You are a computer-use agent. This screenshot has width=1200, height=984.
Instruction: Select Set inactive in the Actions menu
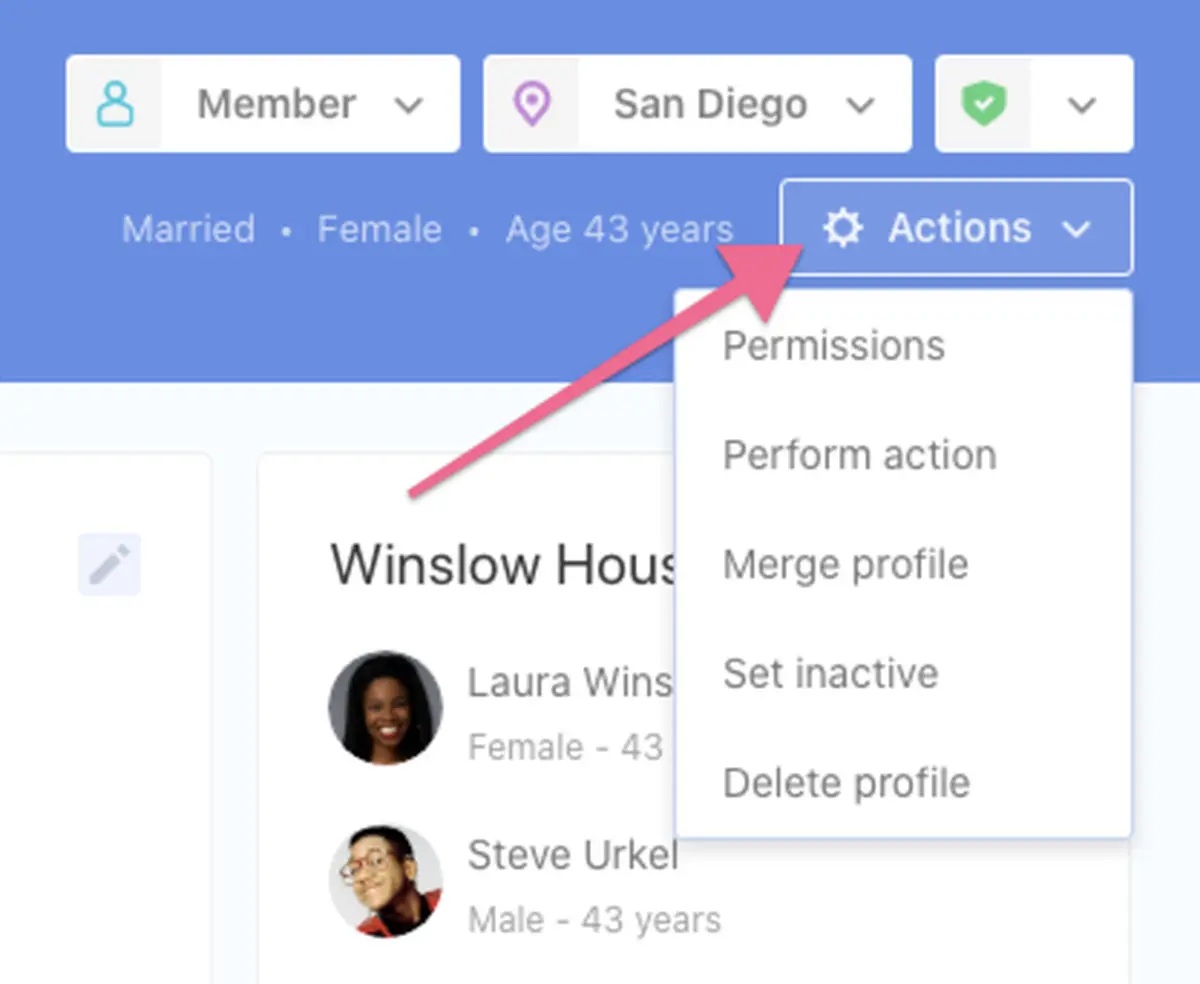(831, 673)
